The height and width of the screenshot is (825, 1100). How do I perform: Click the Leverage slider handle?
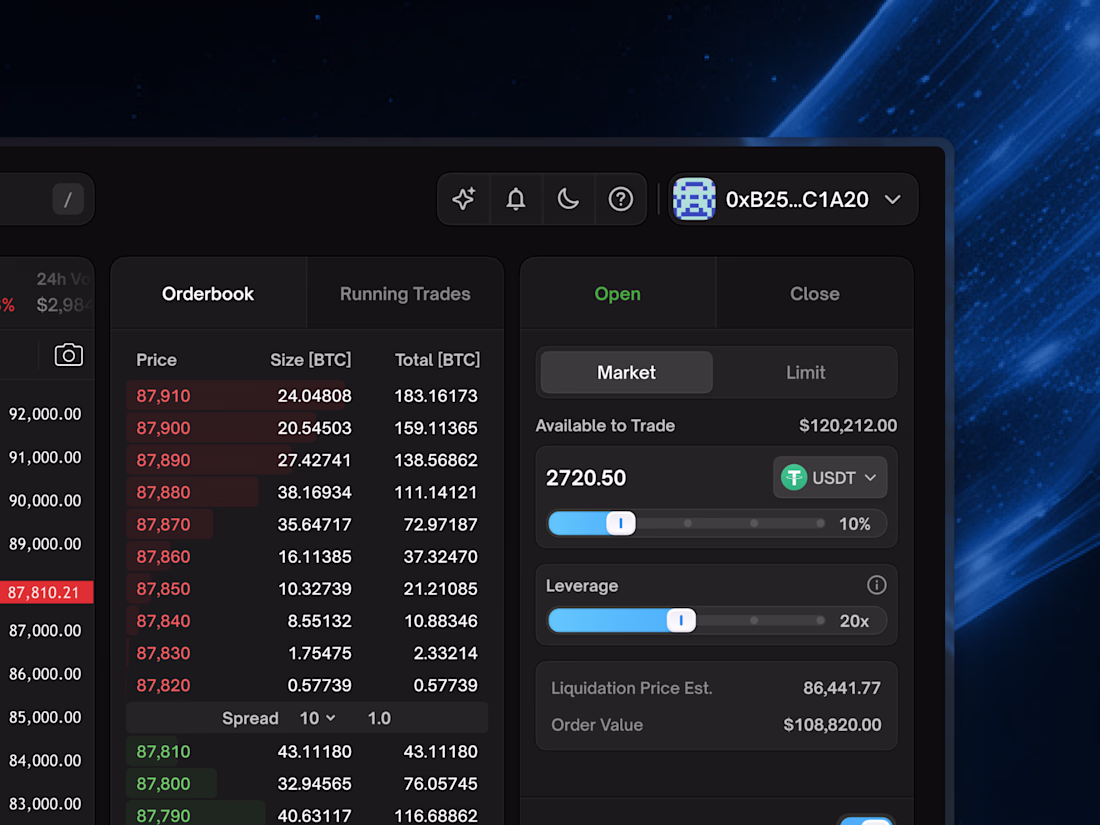[x=680, y=620]
